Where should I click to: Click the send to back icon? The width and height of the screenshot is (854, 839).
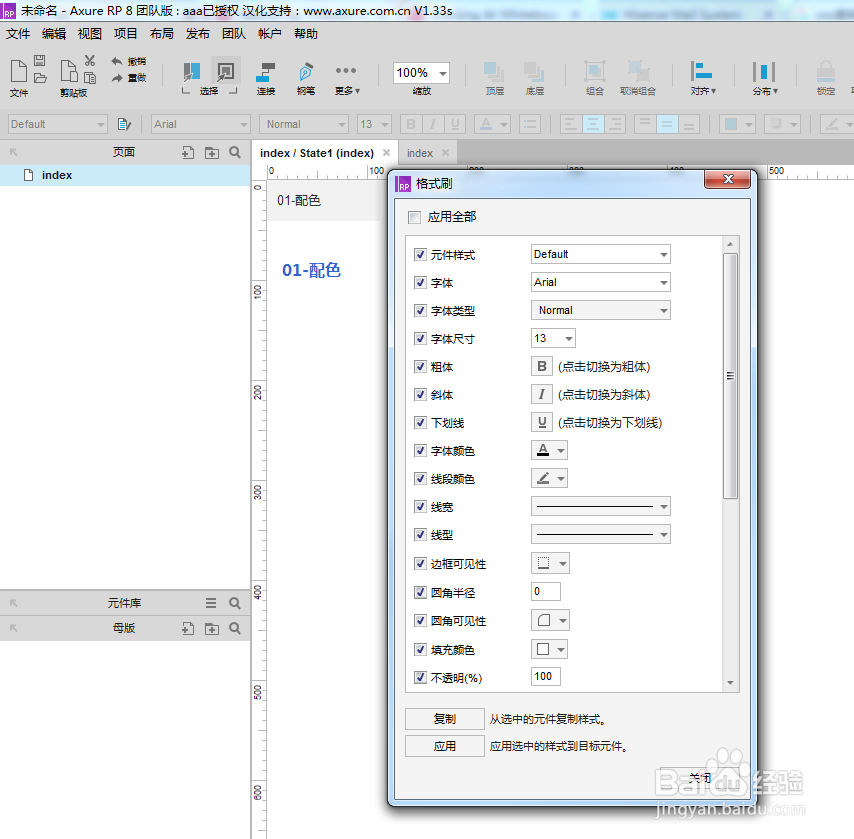(534, 71)
